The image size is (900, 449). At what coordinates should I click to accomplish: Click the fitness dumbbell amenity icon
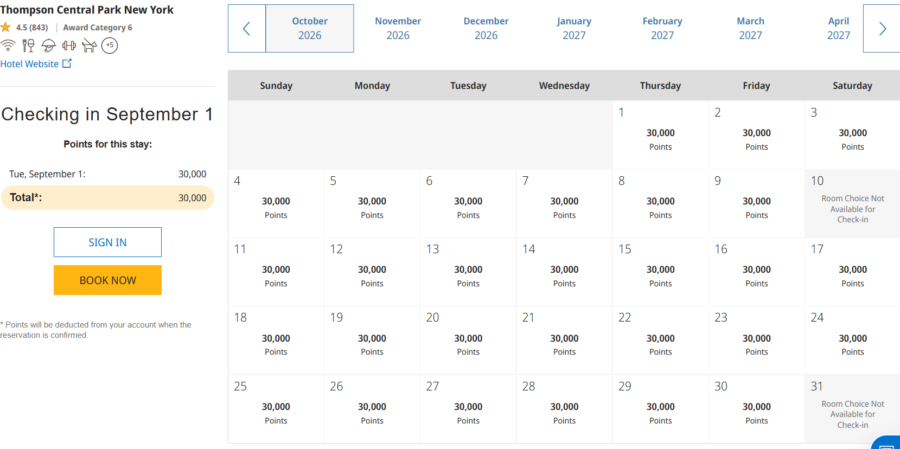[x=69, y=45]
